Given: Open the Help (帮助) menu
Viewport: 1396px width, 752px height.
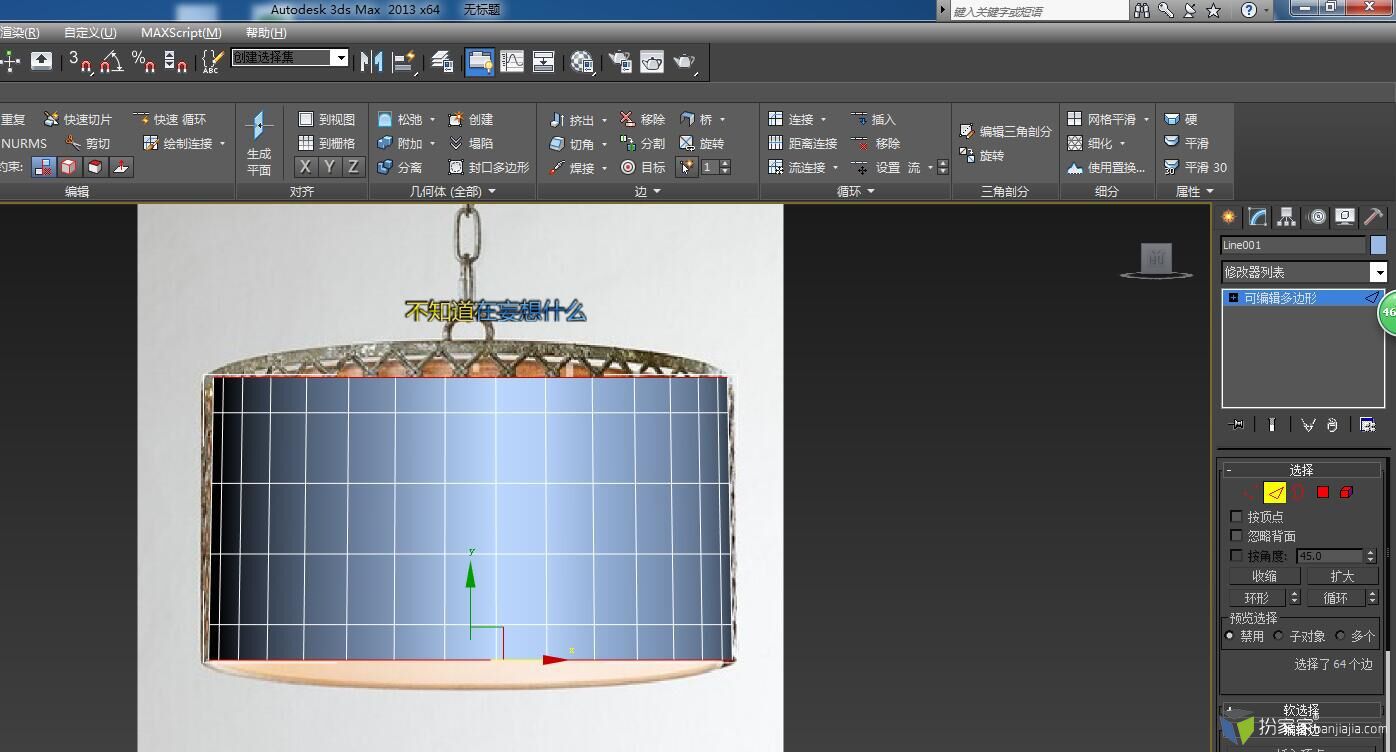Looking at the screenshot, I should pos(266,33).
